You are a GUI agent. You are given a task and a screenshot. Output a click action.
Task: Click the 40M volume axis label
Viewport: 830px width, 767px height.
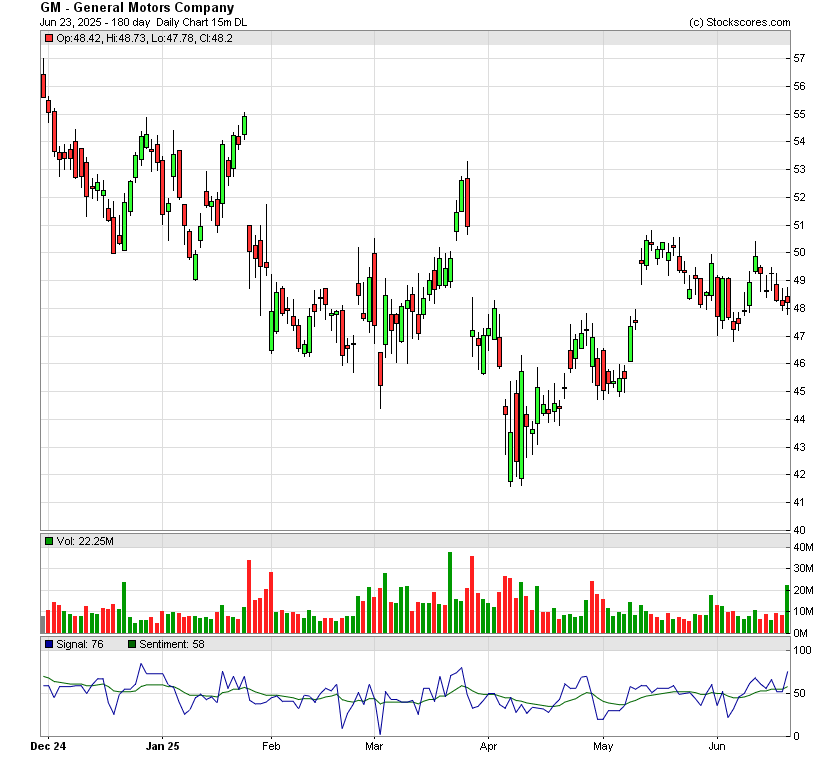click(x=803, y=547)
